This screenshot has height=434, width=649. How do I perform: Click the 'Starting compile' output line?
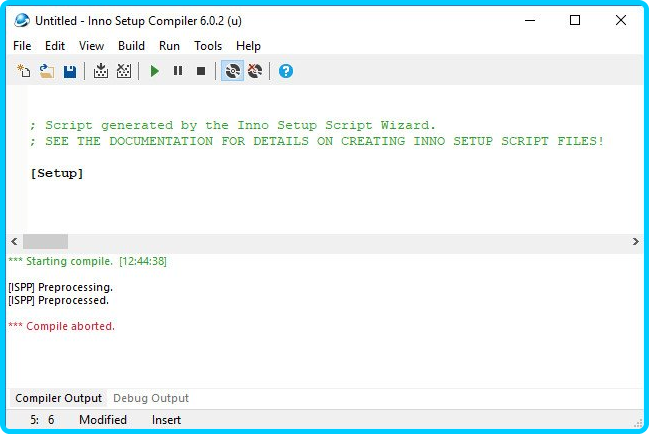[87, 261]
